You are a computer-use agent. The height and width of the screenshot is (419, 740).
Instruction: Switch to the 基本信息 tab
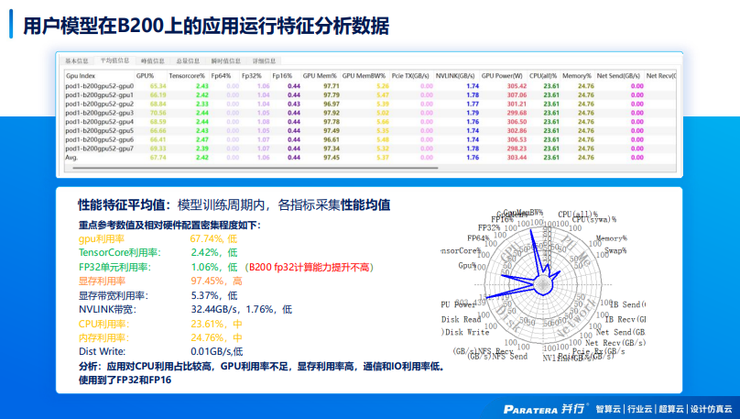tap(77, 61)
